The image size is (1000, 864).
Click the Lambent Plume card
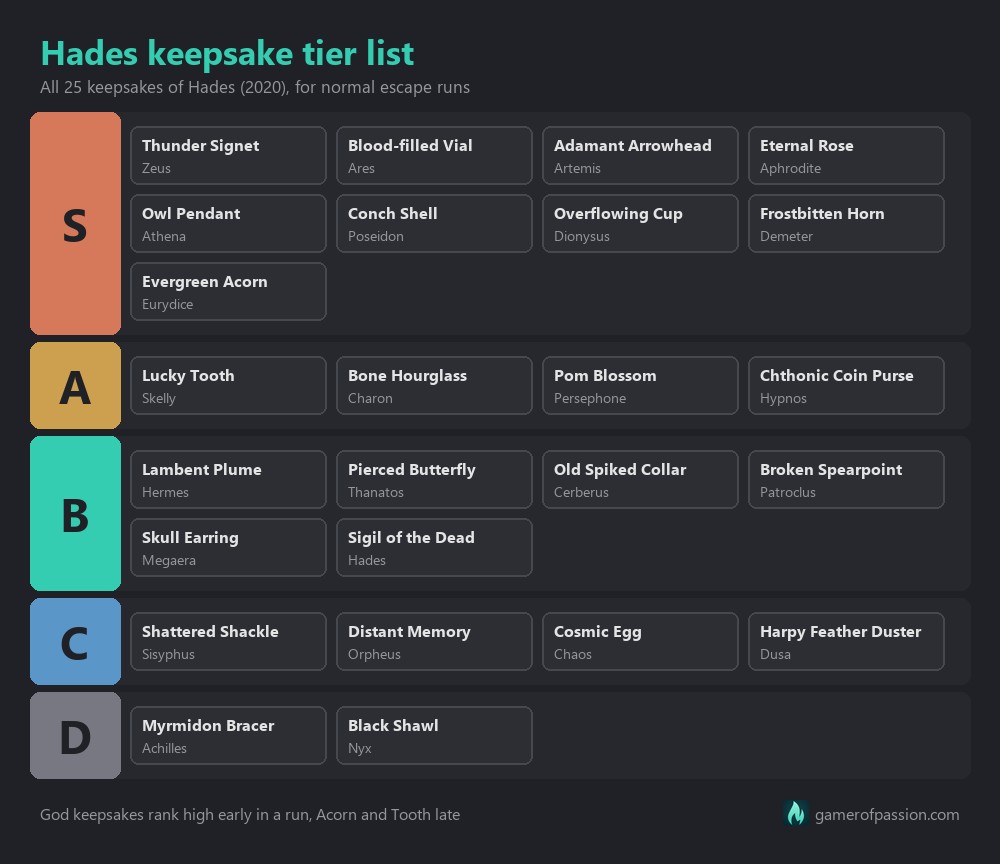228,480
